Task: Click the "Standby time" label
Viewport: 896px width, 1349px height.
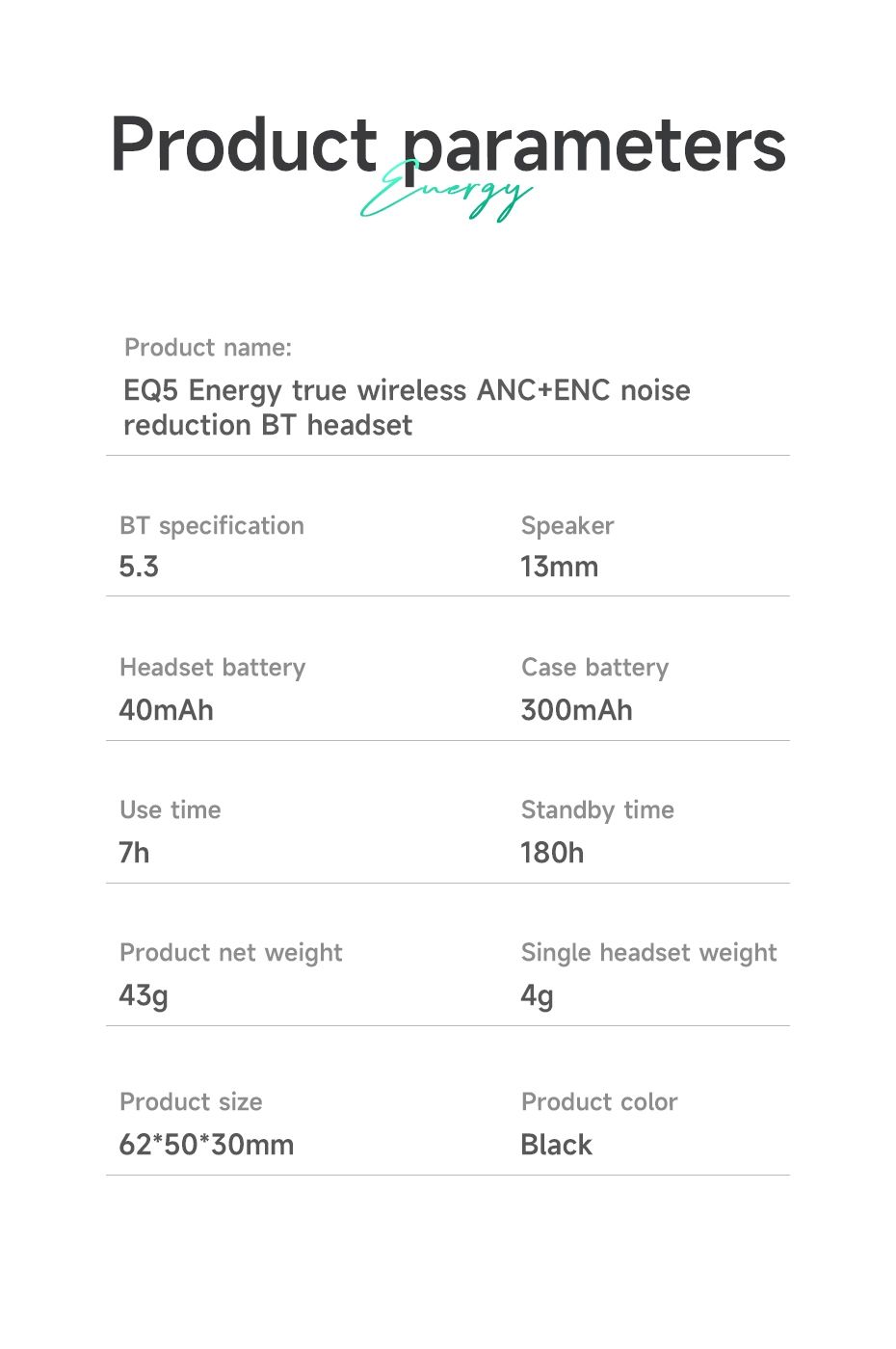Action: (x=597, y=809)
